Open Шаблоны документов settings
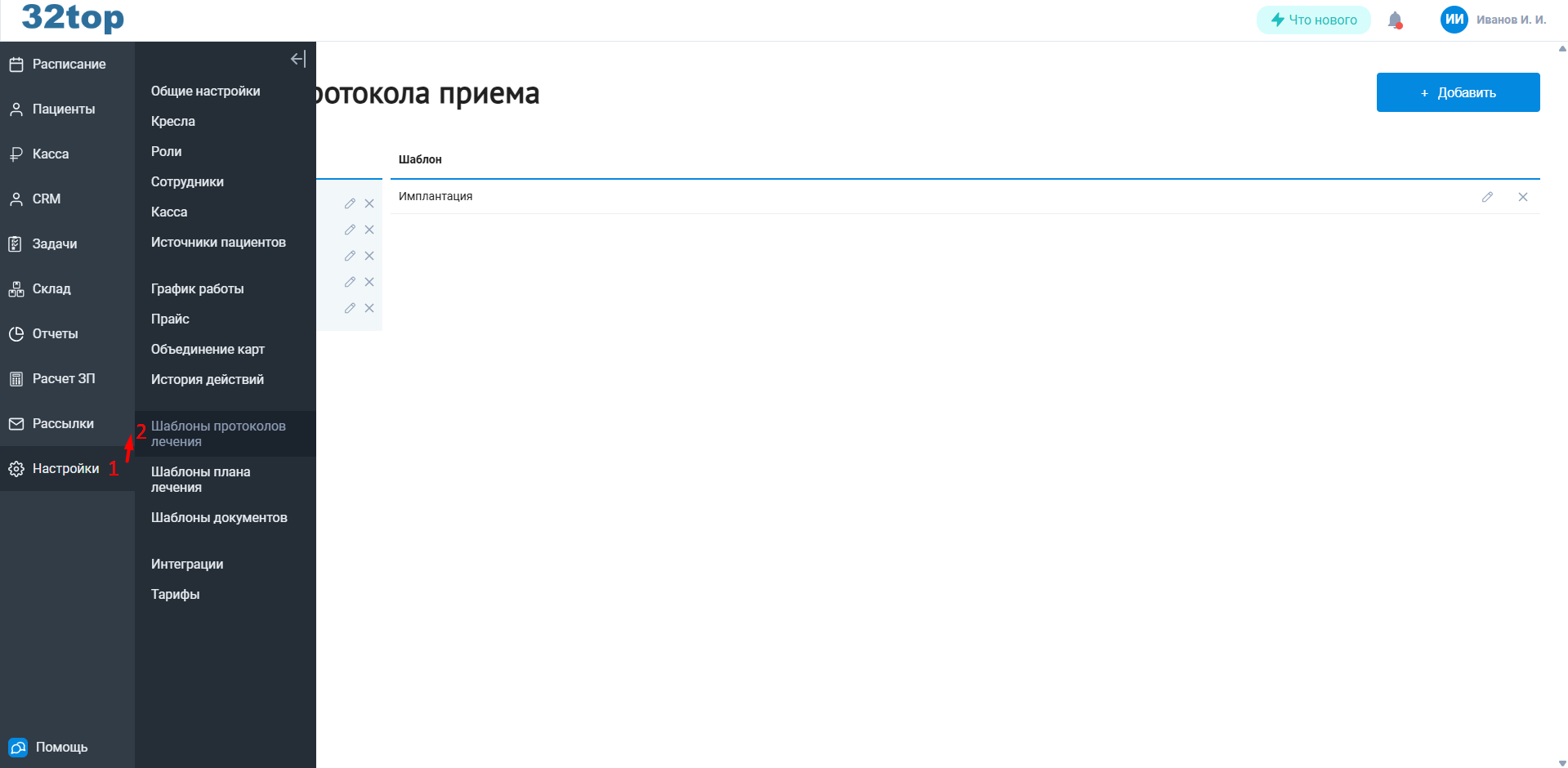Viewport: 1568px width, 768px height. [x=219, y=517]
